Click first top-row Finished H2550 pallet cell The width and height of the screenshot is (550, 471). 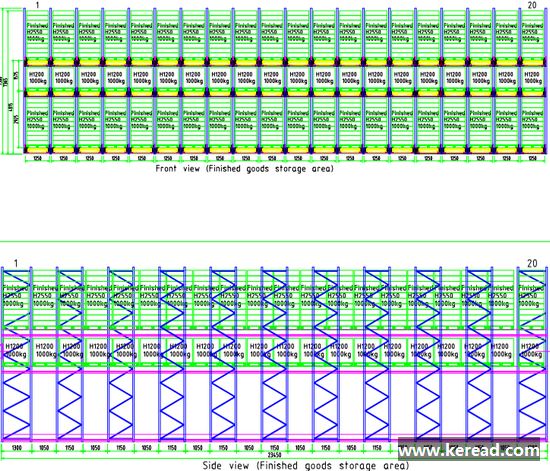point(38,33)
